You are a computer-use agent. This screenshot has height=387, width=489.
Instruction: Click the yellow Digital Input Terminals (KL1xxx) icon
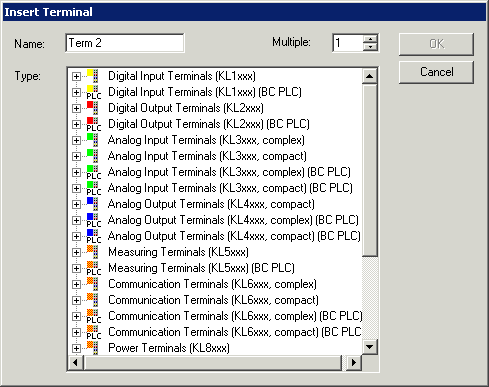(x=93, y=76)
